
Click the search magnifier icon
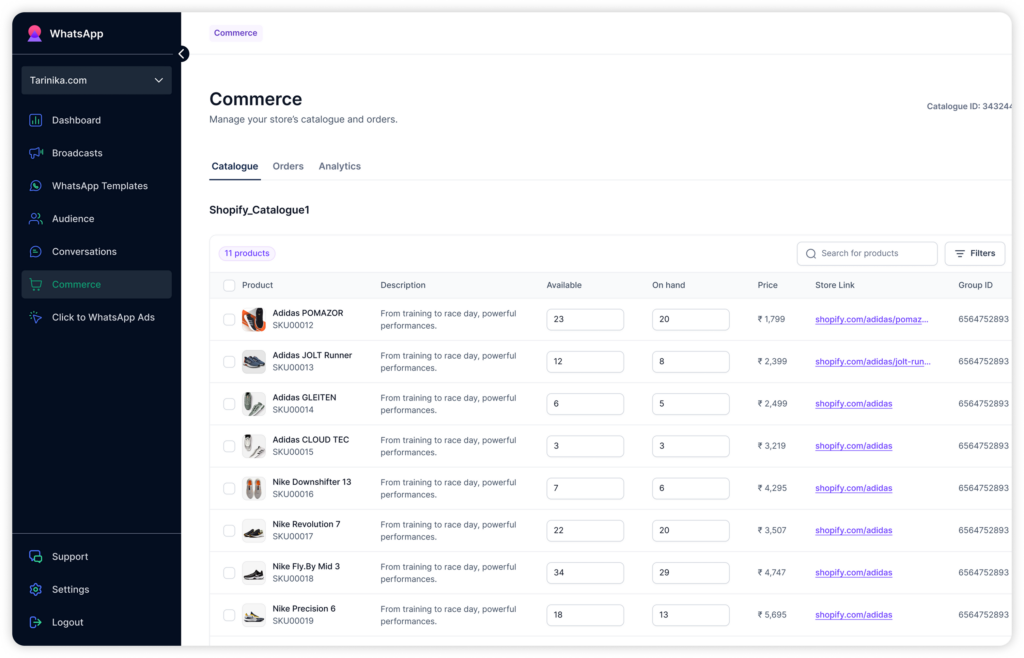pyautogui.click(x=811, y=253)
